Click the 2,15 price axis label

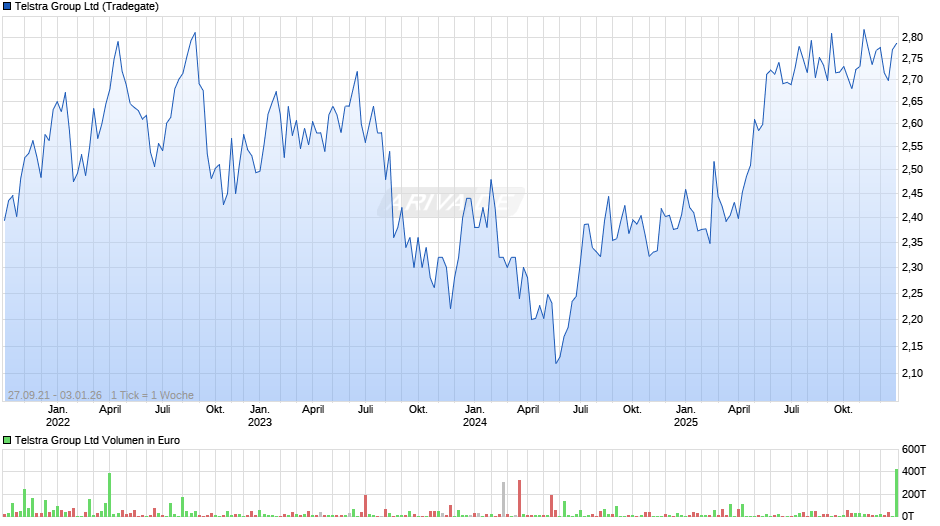912,346
